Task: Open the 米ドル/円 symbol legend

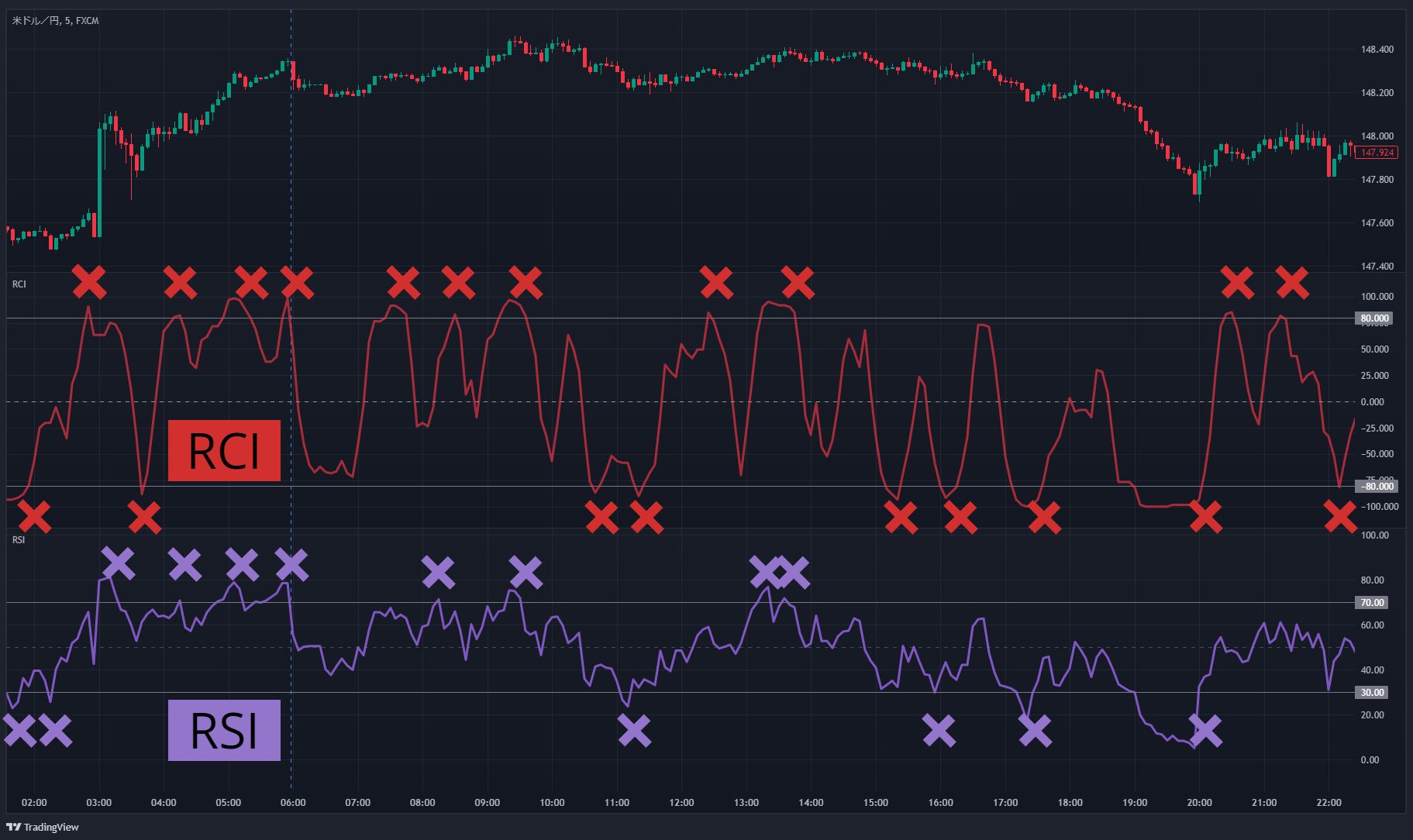Action: (x=55, y=21)
